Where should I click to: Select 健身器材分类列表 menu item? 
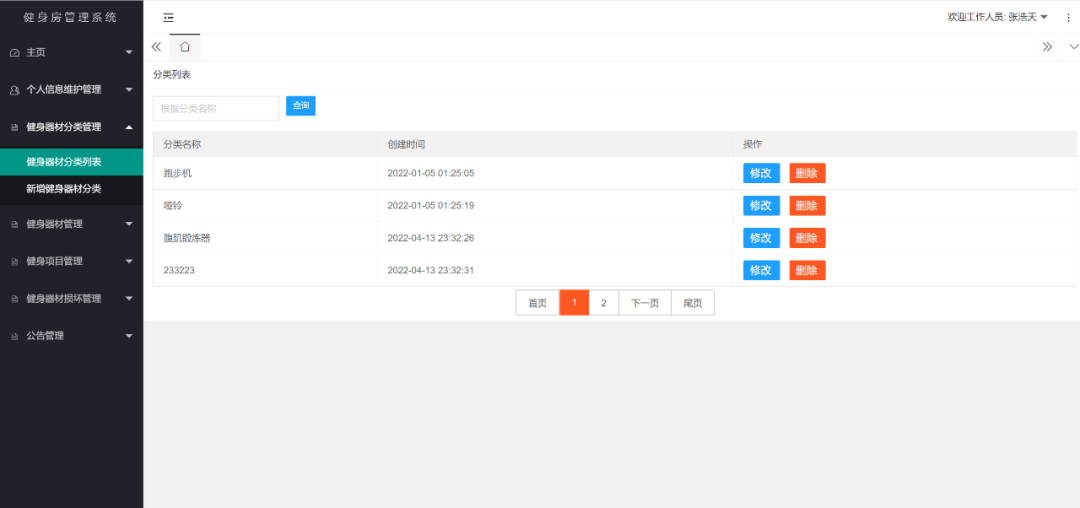(x=64, y=162)
